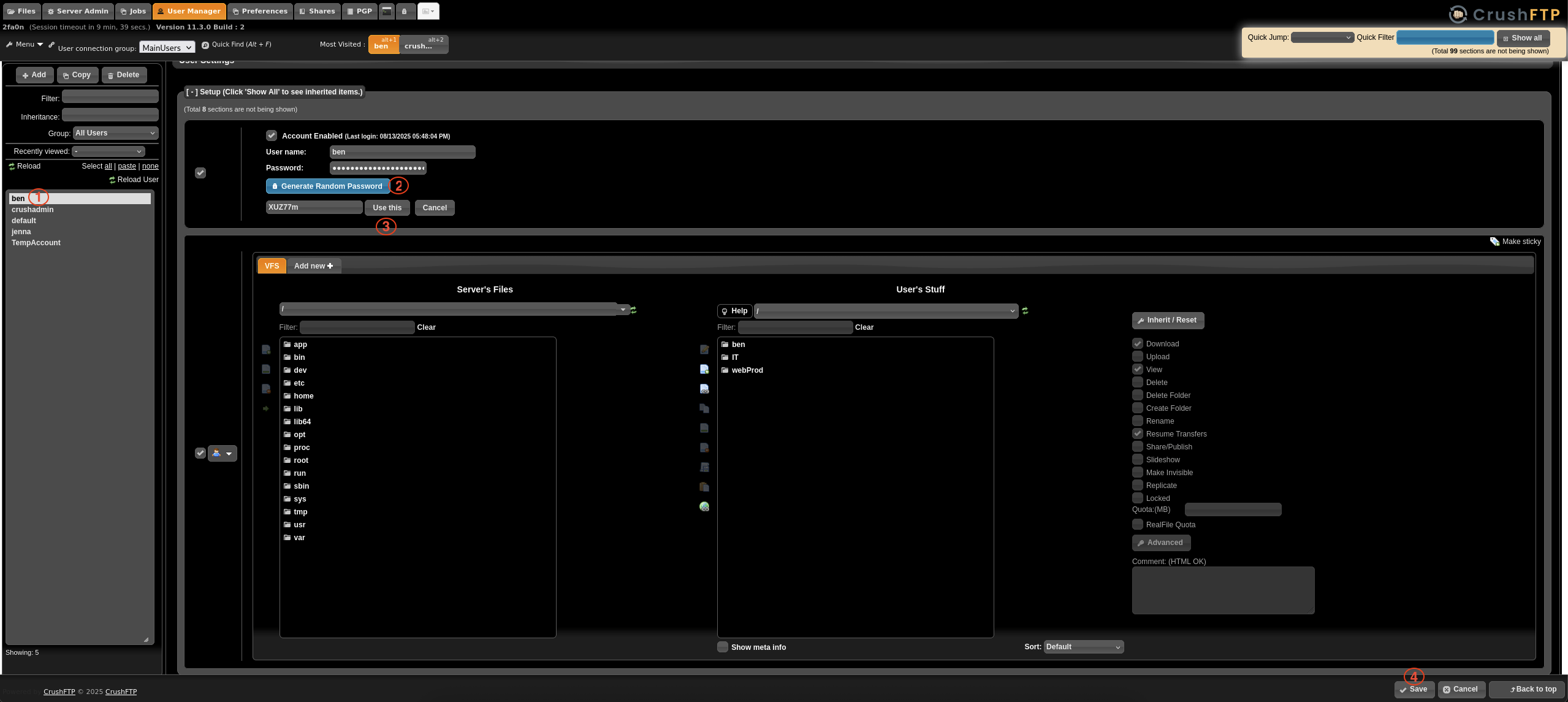The height and width of the screenshot is (702, 1568).
Task: Click the Quota (MB) input field
Action: (1233, 509)
